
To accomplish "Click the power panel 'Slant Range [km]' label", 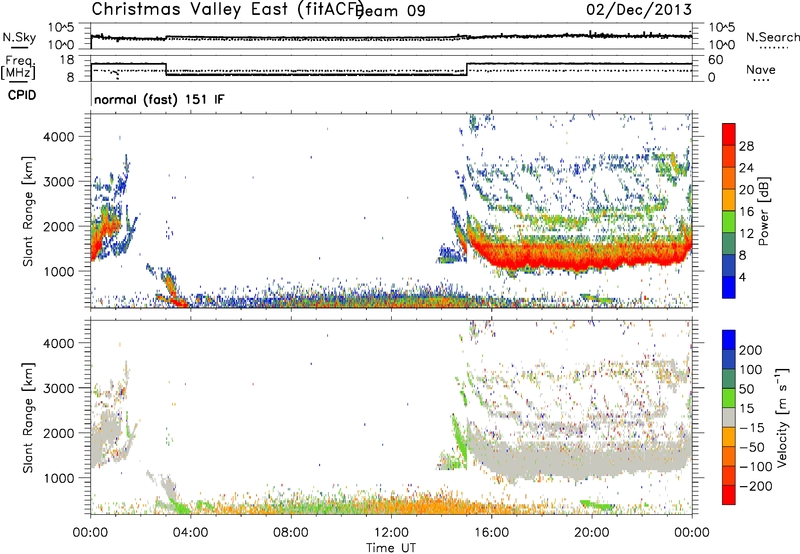I will [28, 211].
